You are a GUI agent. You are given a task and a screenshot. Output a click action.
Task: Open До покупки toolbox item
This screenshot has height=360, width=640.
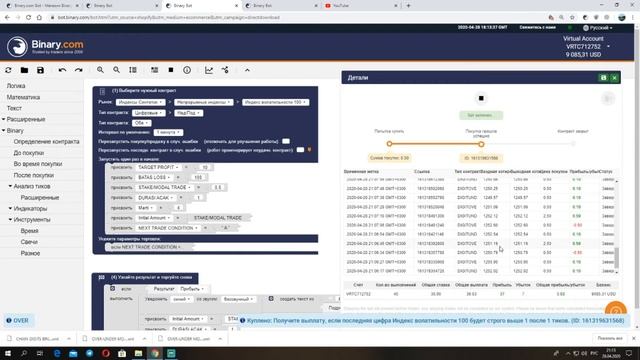pos(29,153)
